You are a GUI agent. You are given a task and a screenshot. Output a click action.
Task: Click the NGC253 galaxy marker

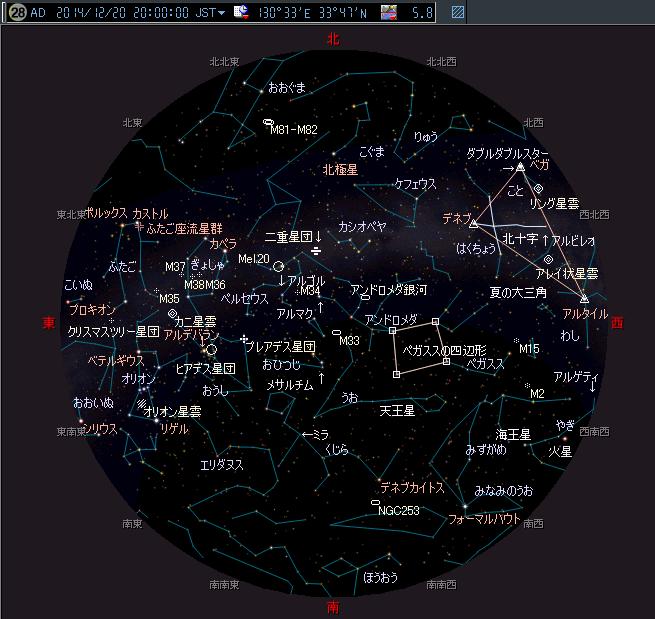(x=374, y=501)
